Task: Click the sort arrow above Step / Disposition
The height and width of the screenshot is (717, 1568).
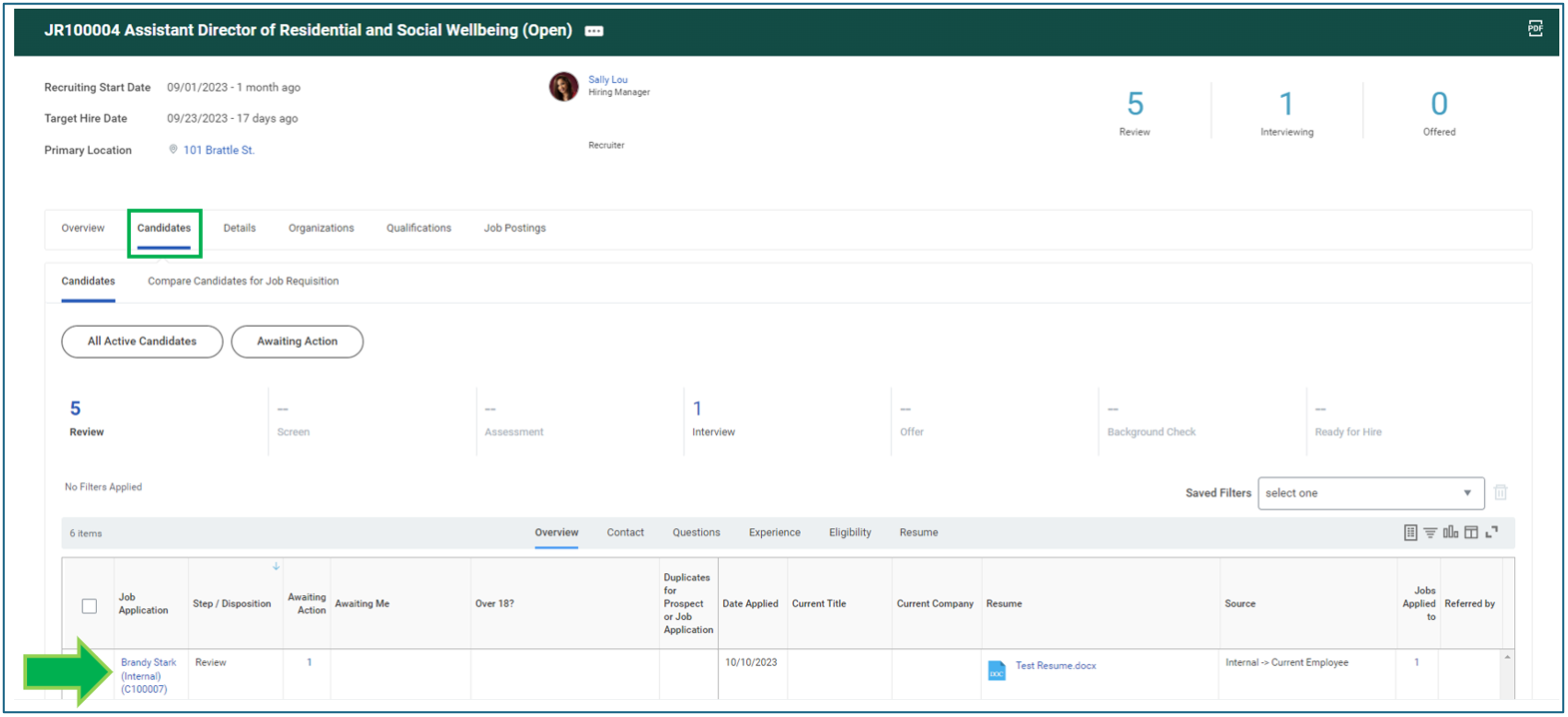Action: (x=276, y=566)
